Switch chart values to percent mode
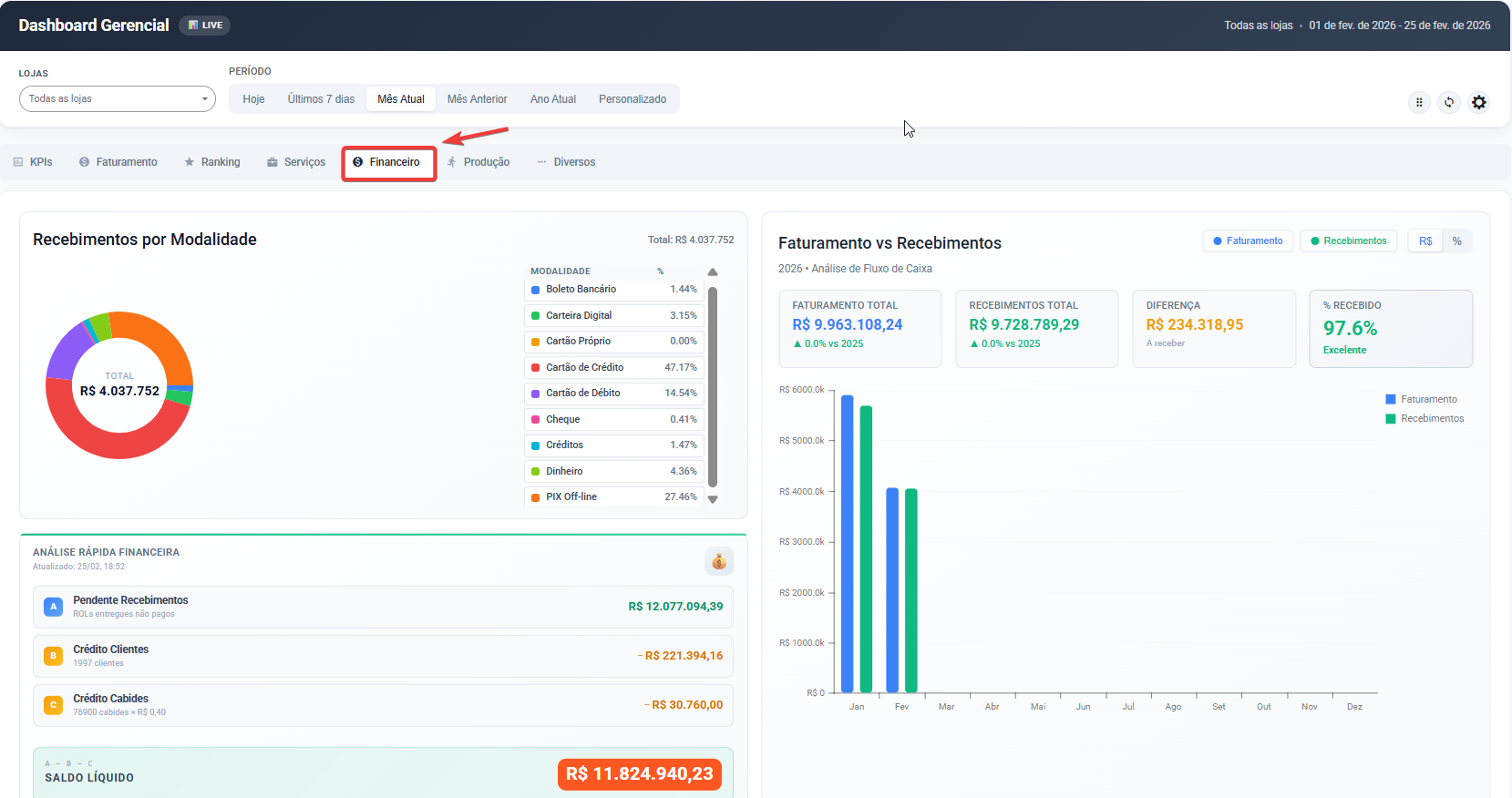The width and height of the screenshot is (1512, 798). (1456, 241)
